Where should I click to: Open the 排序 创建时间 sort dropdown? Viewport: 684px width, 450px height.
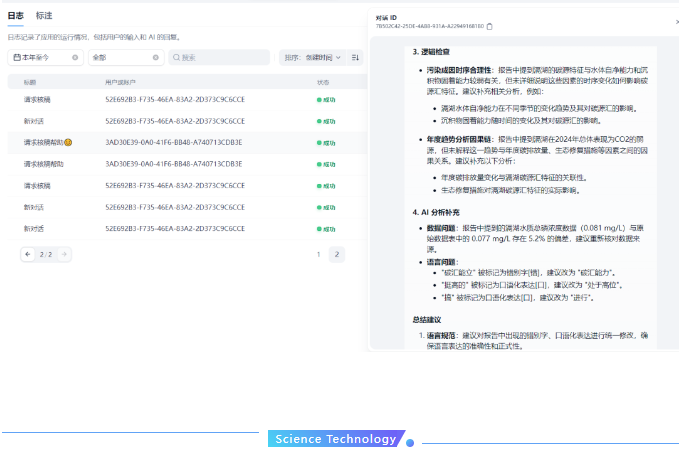[312, 58]
